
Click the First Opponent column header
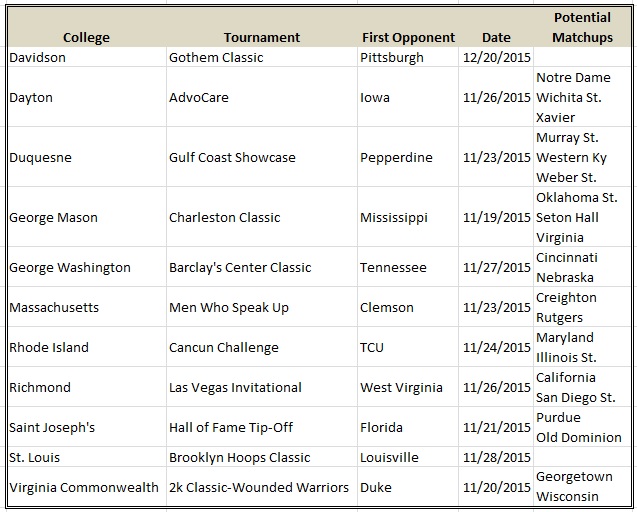point(408,37)
